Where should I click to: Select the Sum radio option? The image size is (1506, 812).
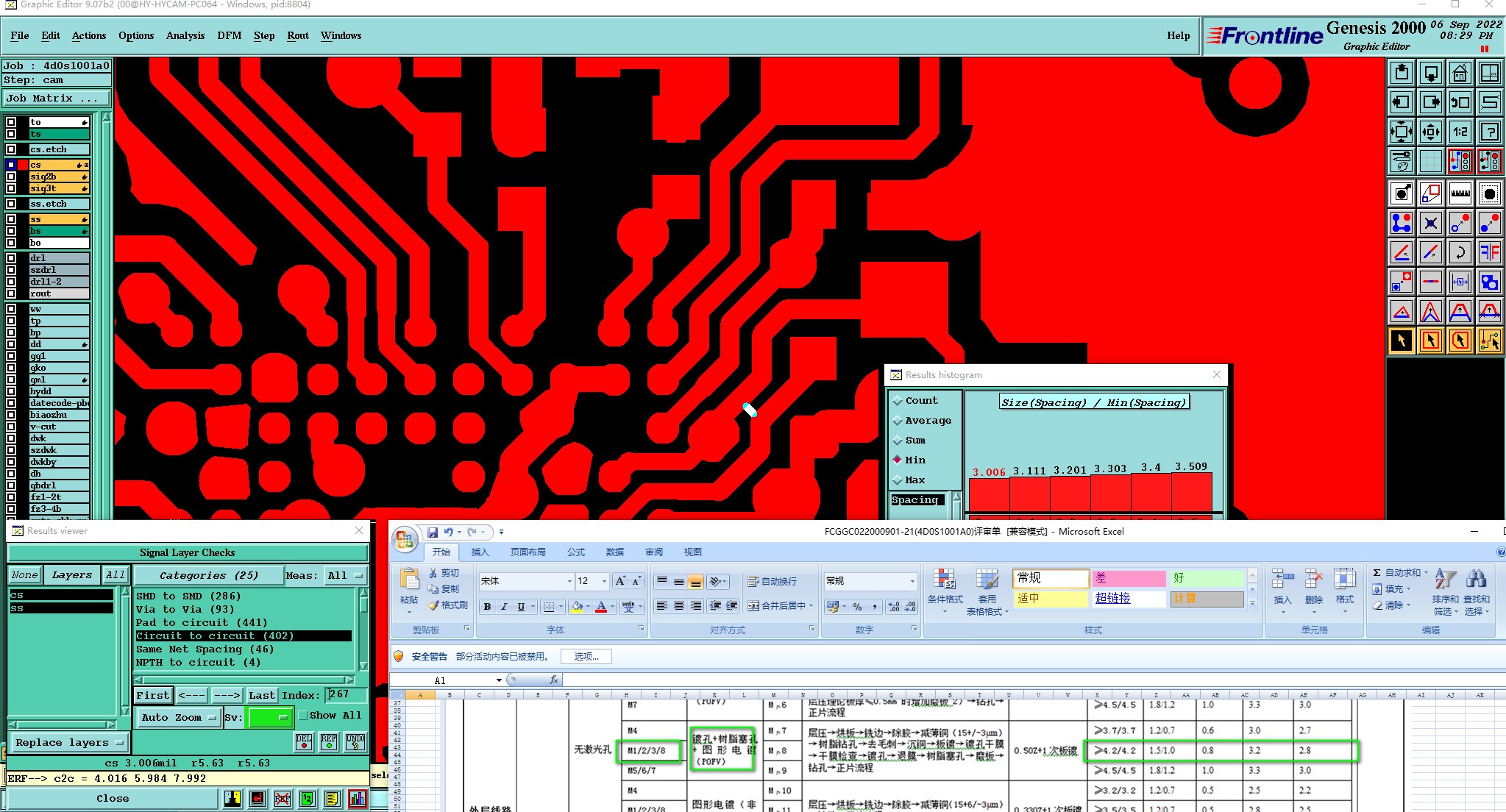pyautogui.click(x=897, y=441)
